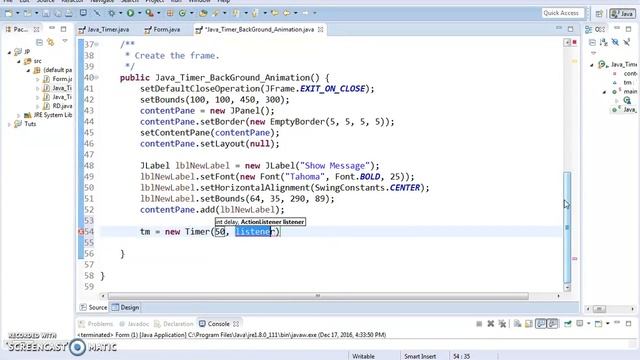Open the Source tab below the editor

[x=93, y=307]
